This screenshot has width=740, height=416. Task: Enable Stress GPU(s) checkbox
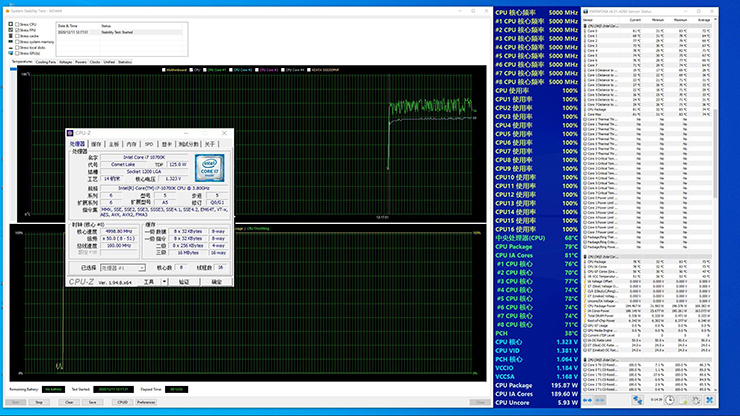(x=17, y=53)
